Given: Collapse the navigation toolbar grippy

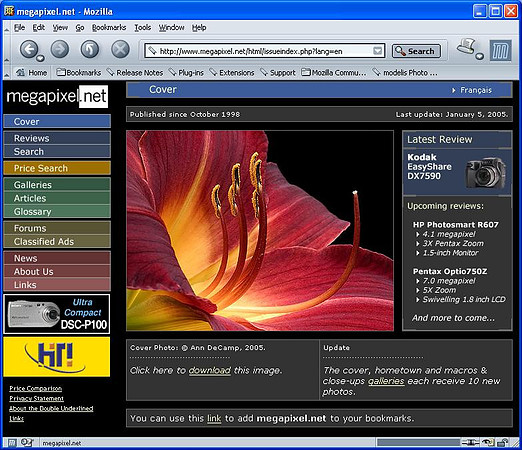Looking at the screenshot, I should point(6,50).
